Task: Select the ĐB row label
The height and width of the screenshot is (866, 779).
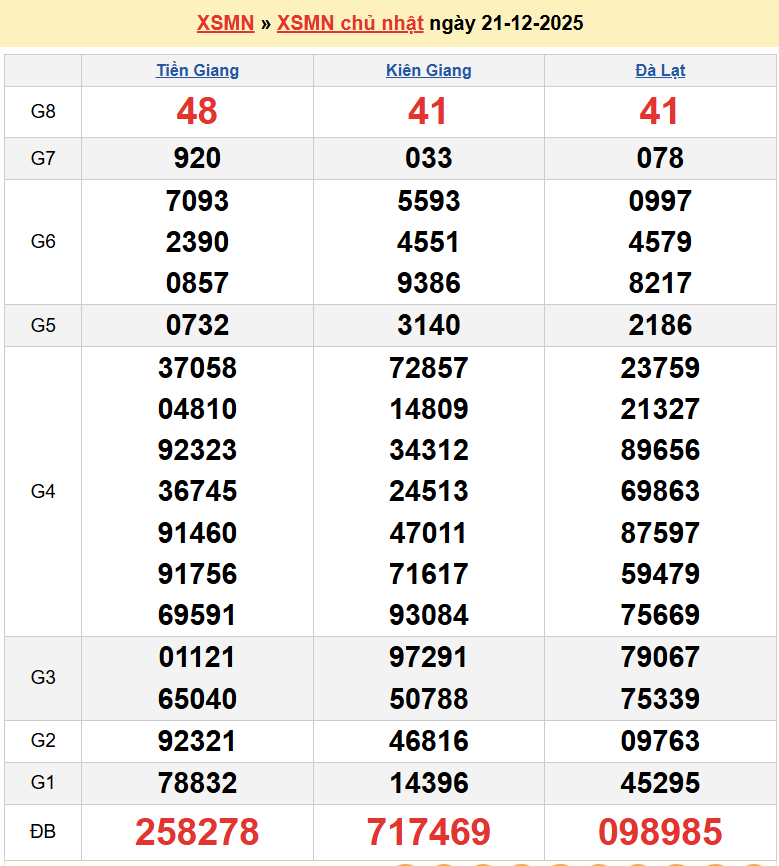Action: coord(43,831)
